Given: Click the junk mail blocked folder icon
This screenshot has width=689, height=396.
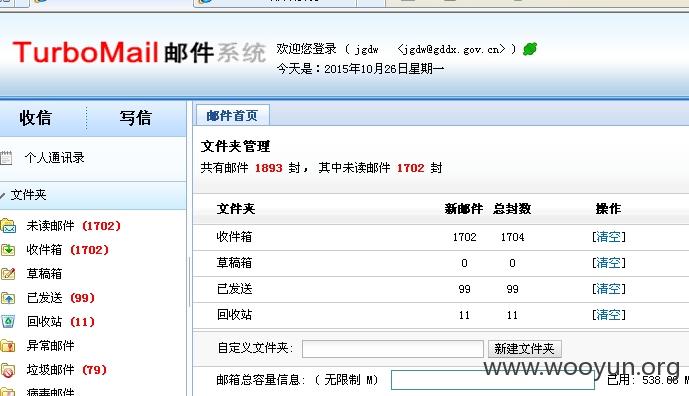Looking at the screenshot, I should [x=8, y=370].
